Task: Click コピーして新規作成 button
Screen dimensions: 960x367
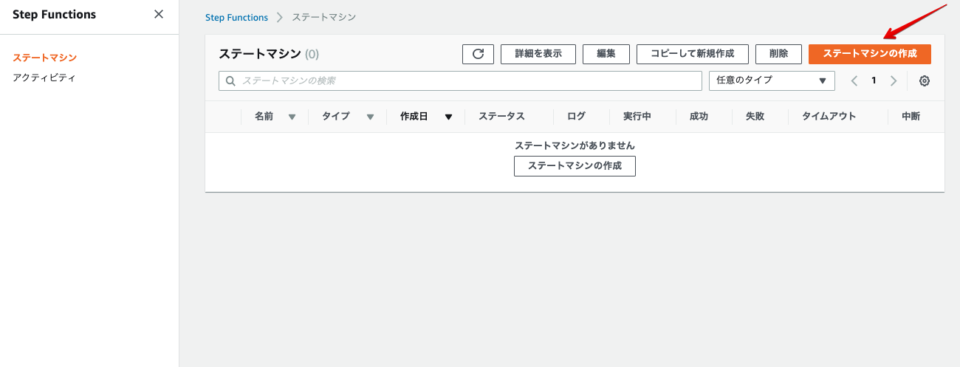Action: click(x=692, y=54)
